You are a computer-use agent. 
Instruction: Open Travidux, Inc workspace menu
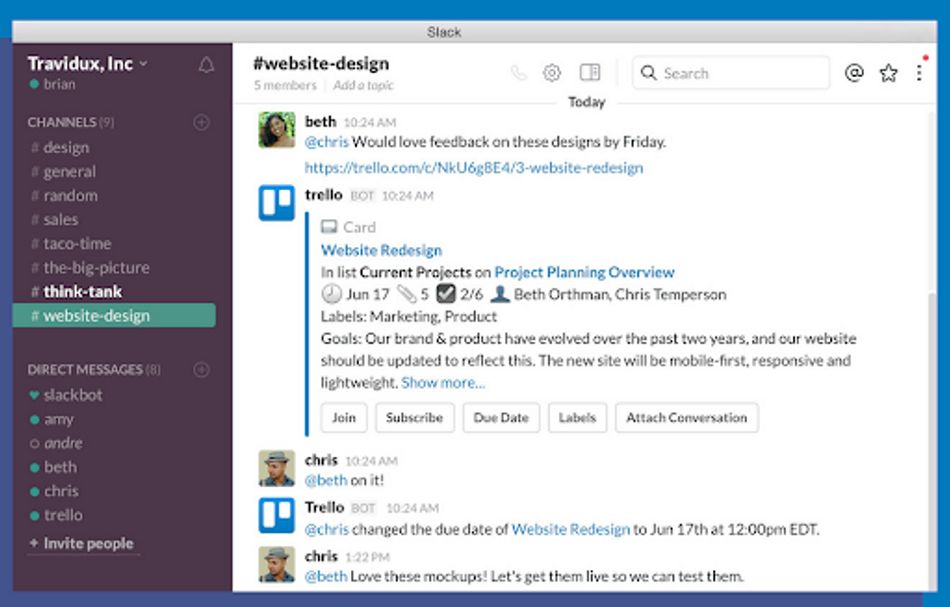[87, 64]
